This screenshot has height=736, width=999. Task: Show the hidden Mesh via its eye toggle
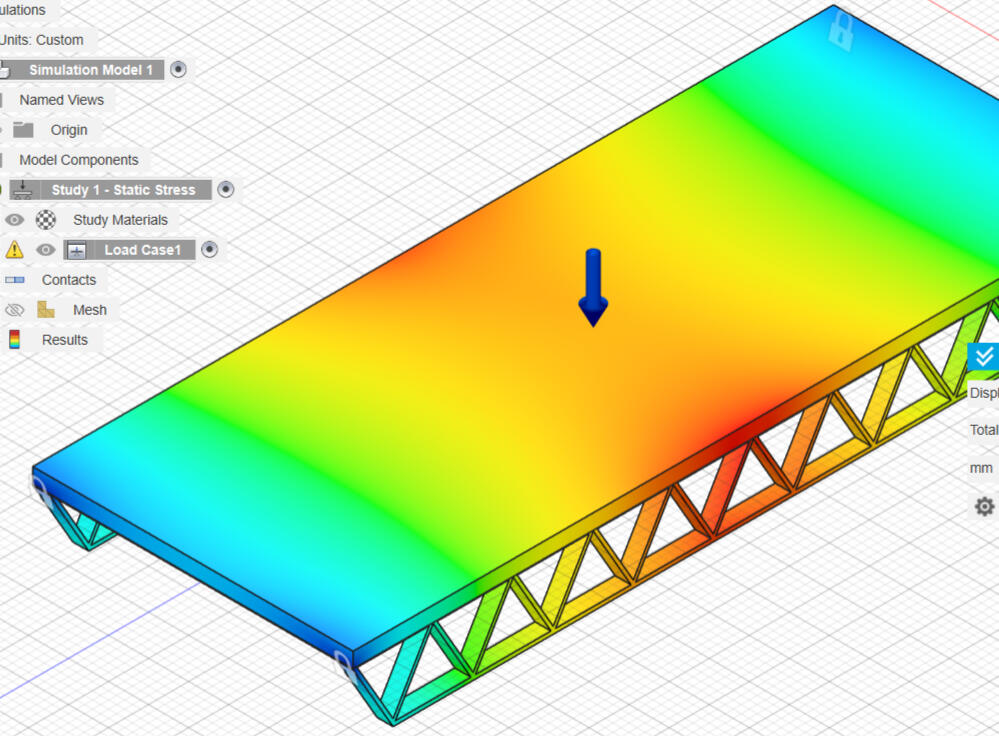pos(14,309)
